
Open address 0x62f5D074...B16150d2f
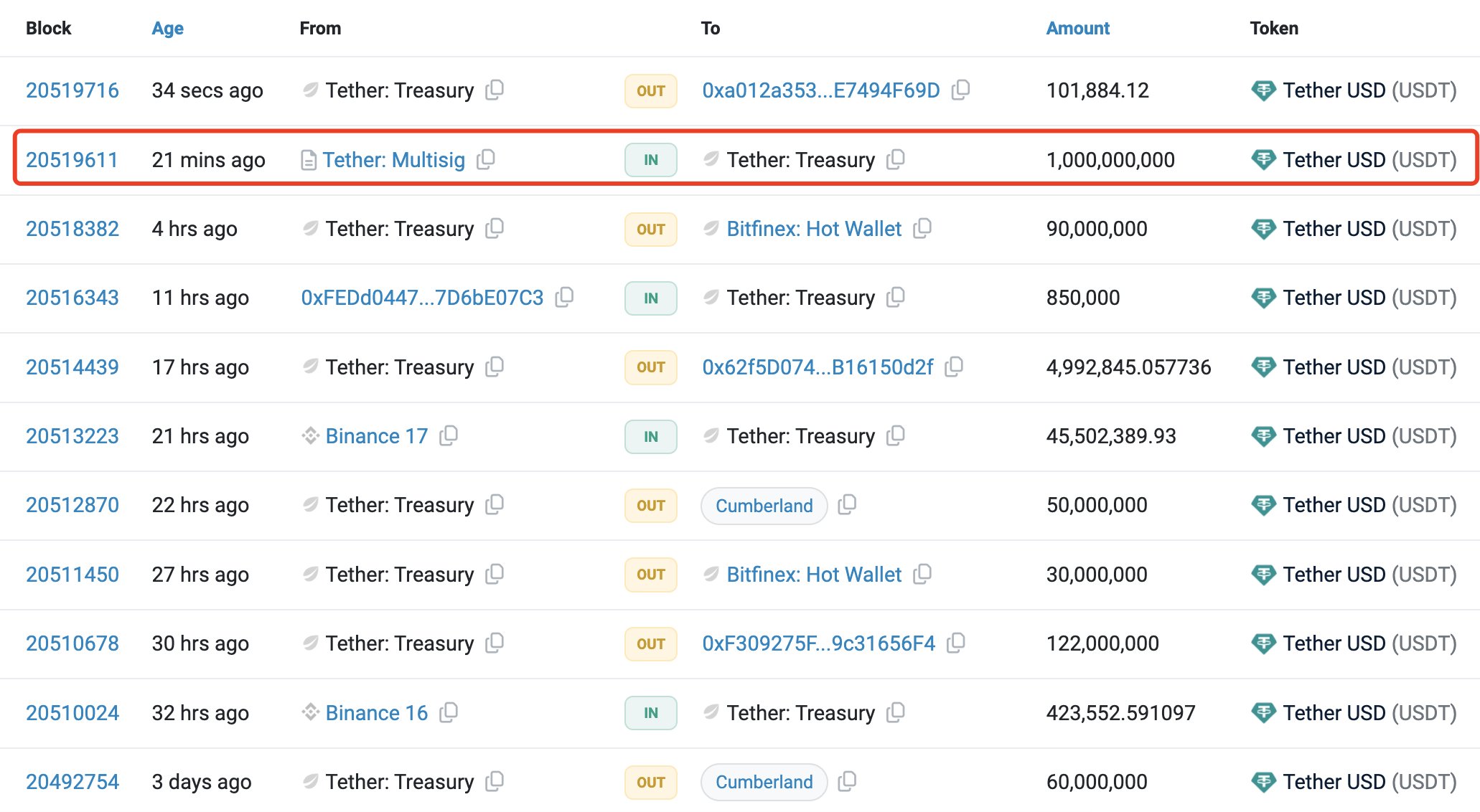(x=818, y=367)
